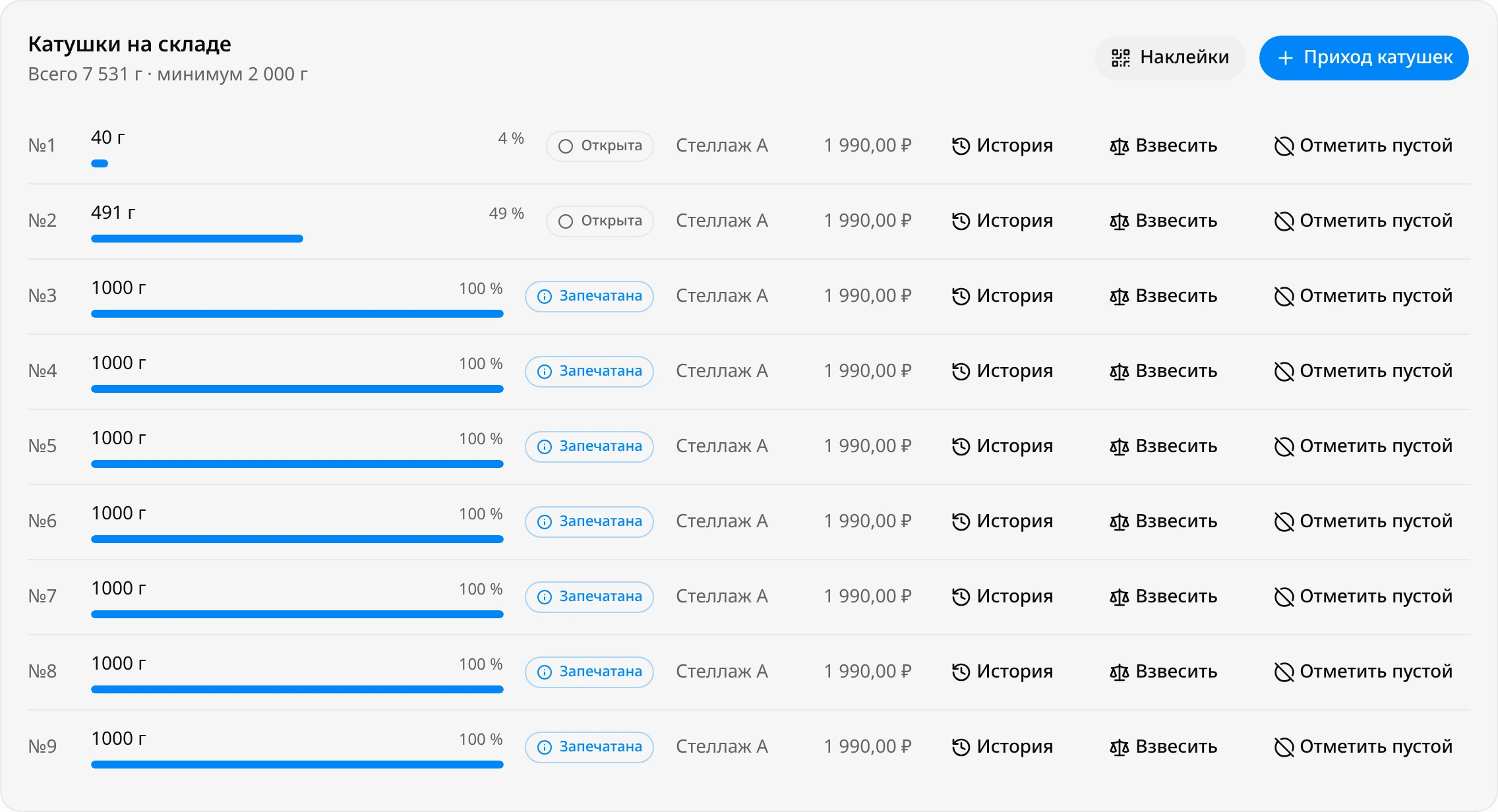Click the empty-mark icon in row №9
This screenshot has width=1498, height=812.
click(1284, 747)
